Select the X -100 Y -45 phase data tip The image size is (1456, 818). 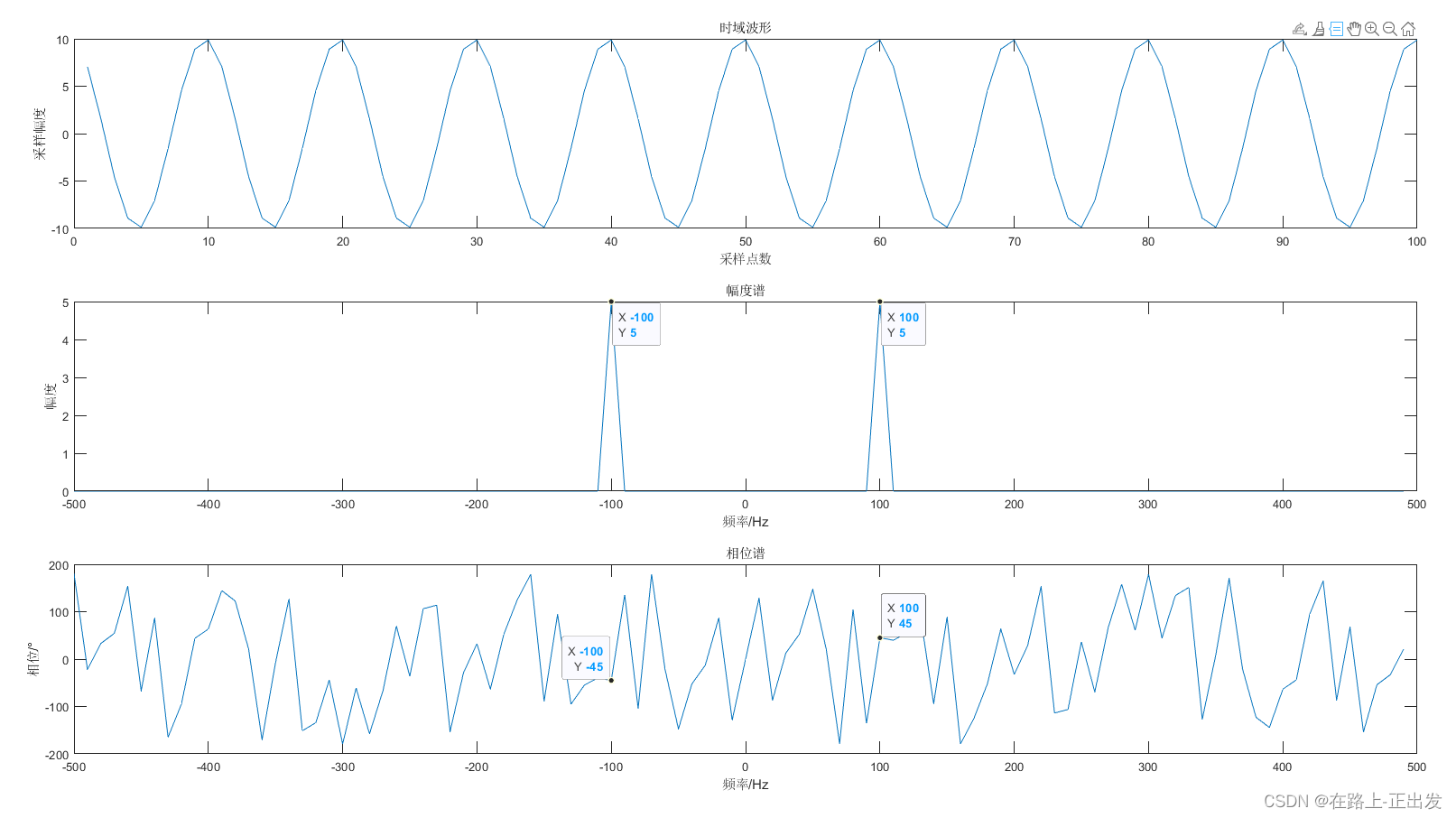coord(586,658)
